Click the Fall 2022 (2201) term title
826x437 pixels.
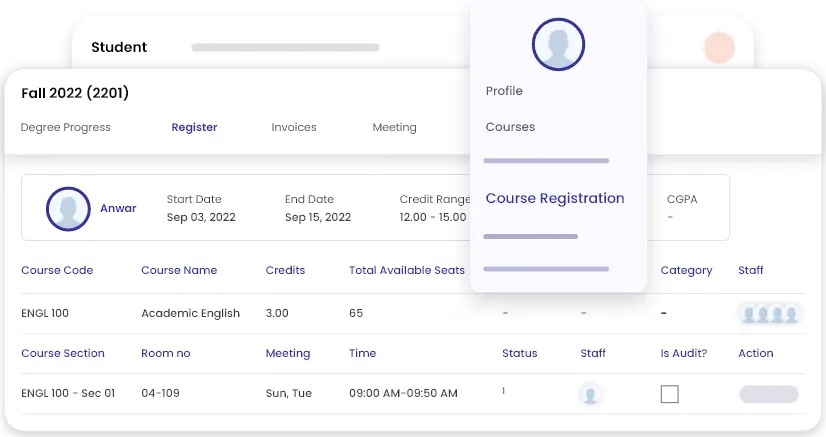pyautogui.click(x=75, y=93)
